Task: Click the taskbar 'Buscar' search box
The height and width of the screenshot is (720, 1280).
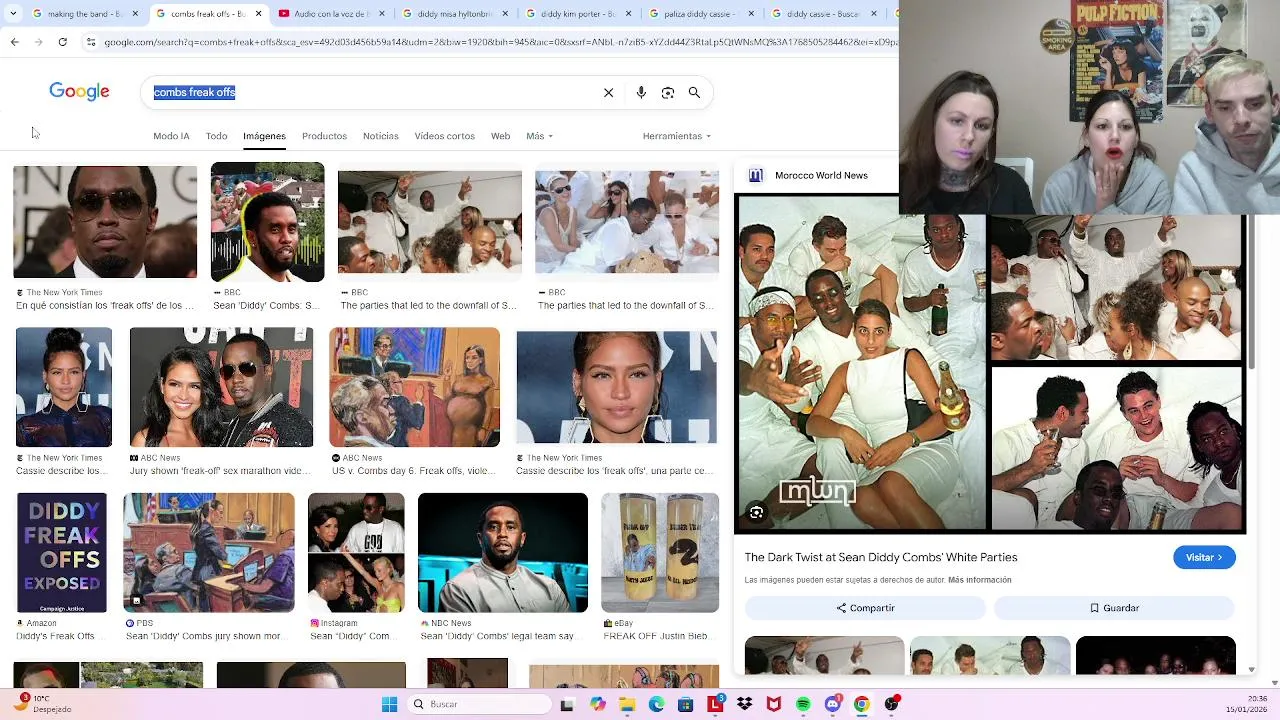Action: point(480,704)
